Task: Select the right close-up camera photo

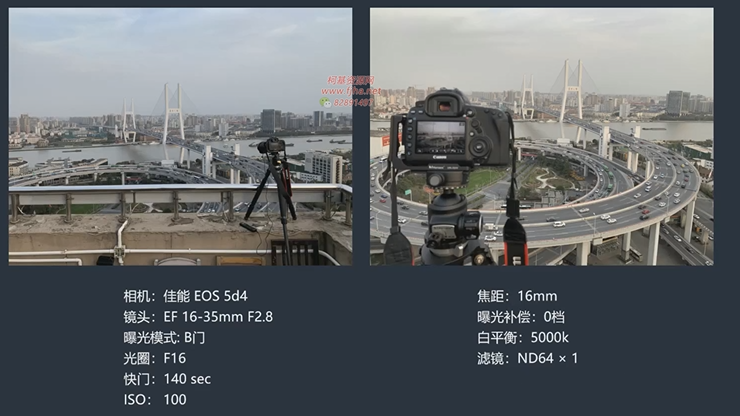Action: (x=542, y=136)
